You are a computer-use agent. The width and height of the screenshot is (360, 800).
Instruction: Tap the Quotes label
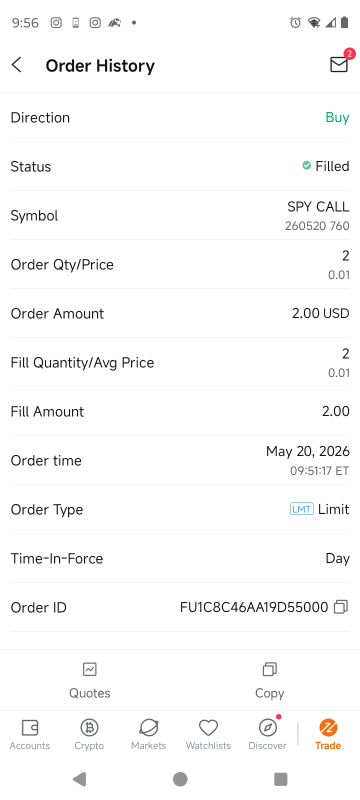click(90, 693)
